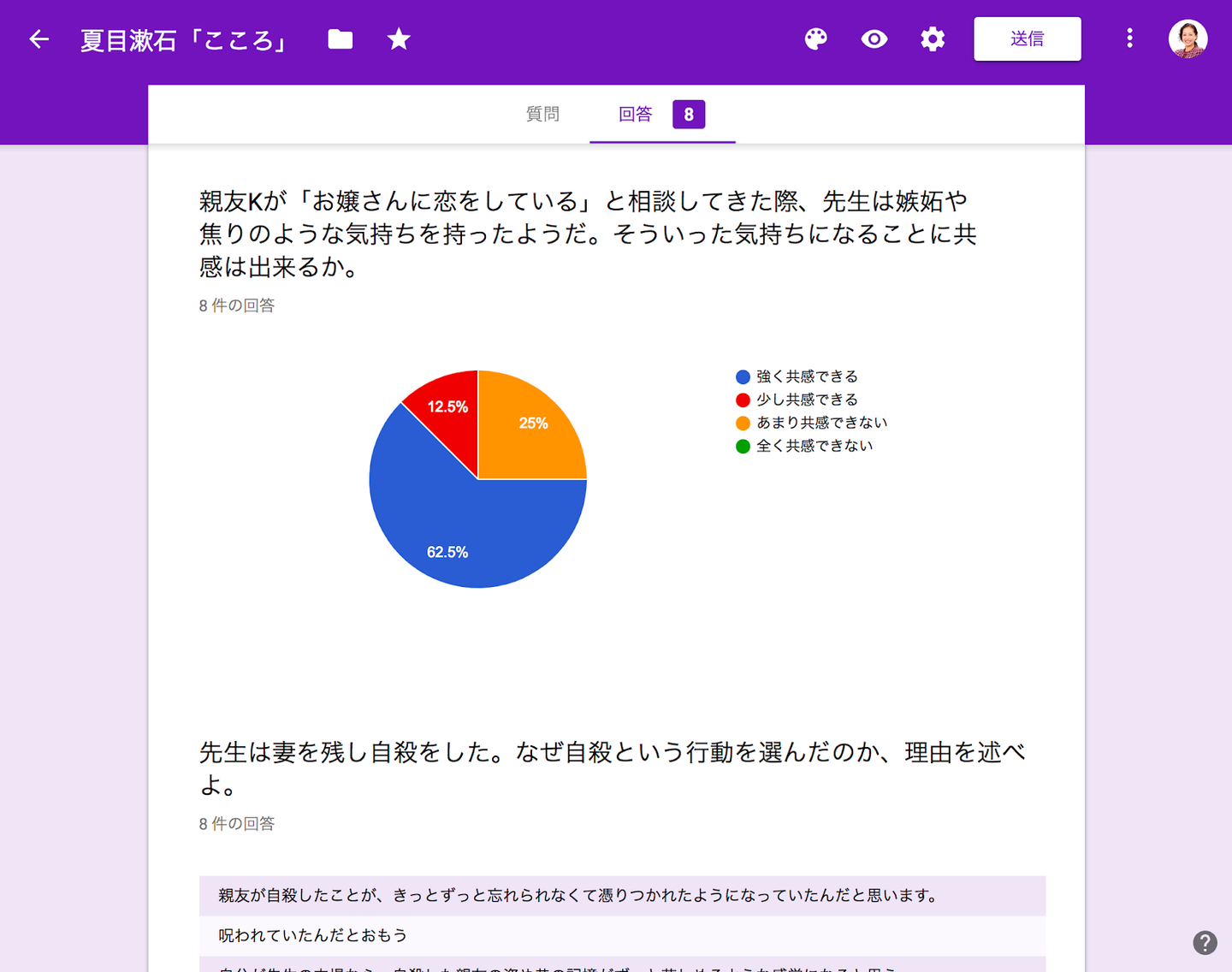
Task: Click the blue legend dot 強く共感できる
Action: tap(743, 376)
